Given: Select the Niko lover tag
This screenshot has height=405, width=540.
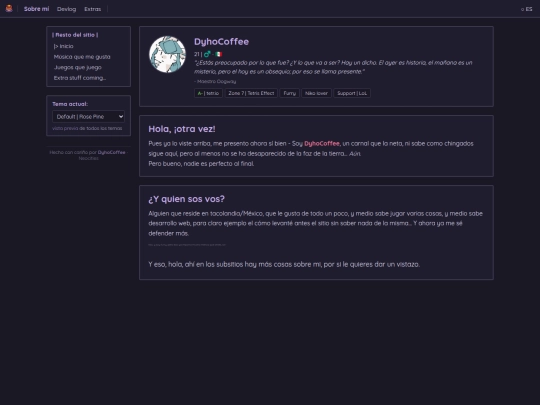Looking at the screenshot, I should [316, 93].
